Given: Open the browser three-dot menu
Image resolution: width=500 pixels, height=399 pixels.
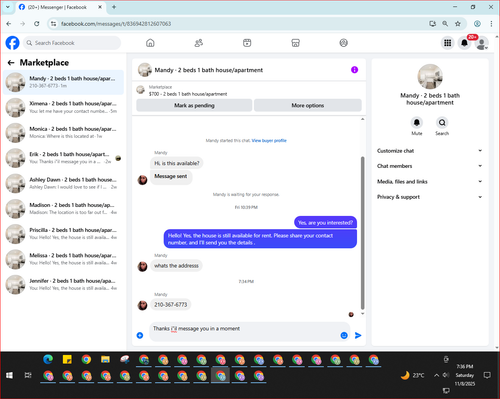Looking at the screenshot, I should (x=491, y=24).
